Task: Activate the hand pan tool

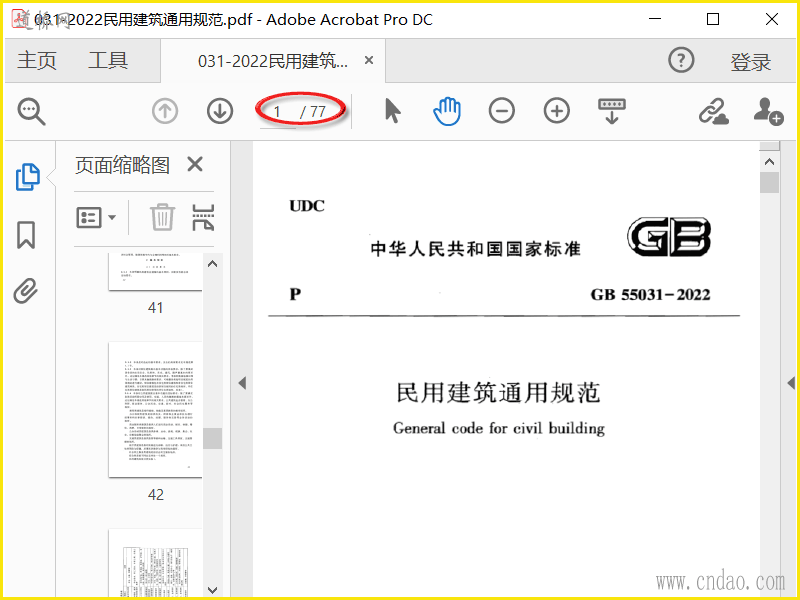Action: [447, 111]
